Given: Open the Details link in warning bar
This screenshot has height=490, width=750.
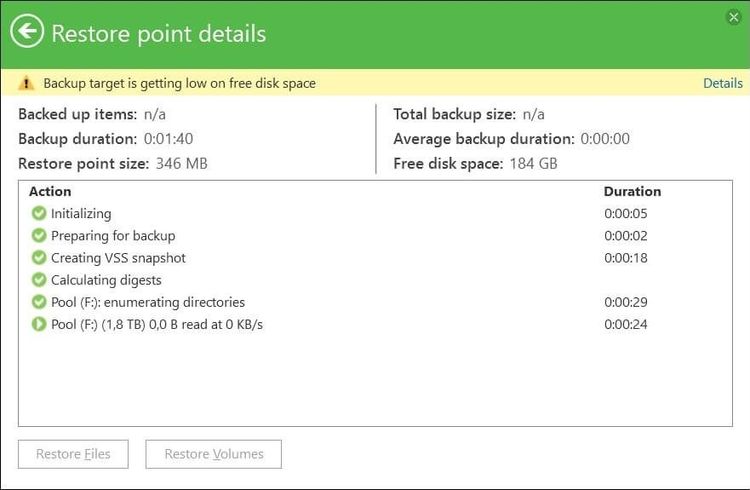Looking at the screenshot, I should coord(722,83).
